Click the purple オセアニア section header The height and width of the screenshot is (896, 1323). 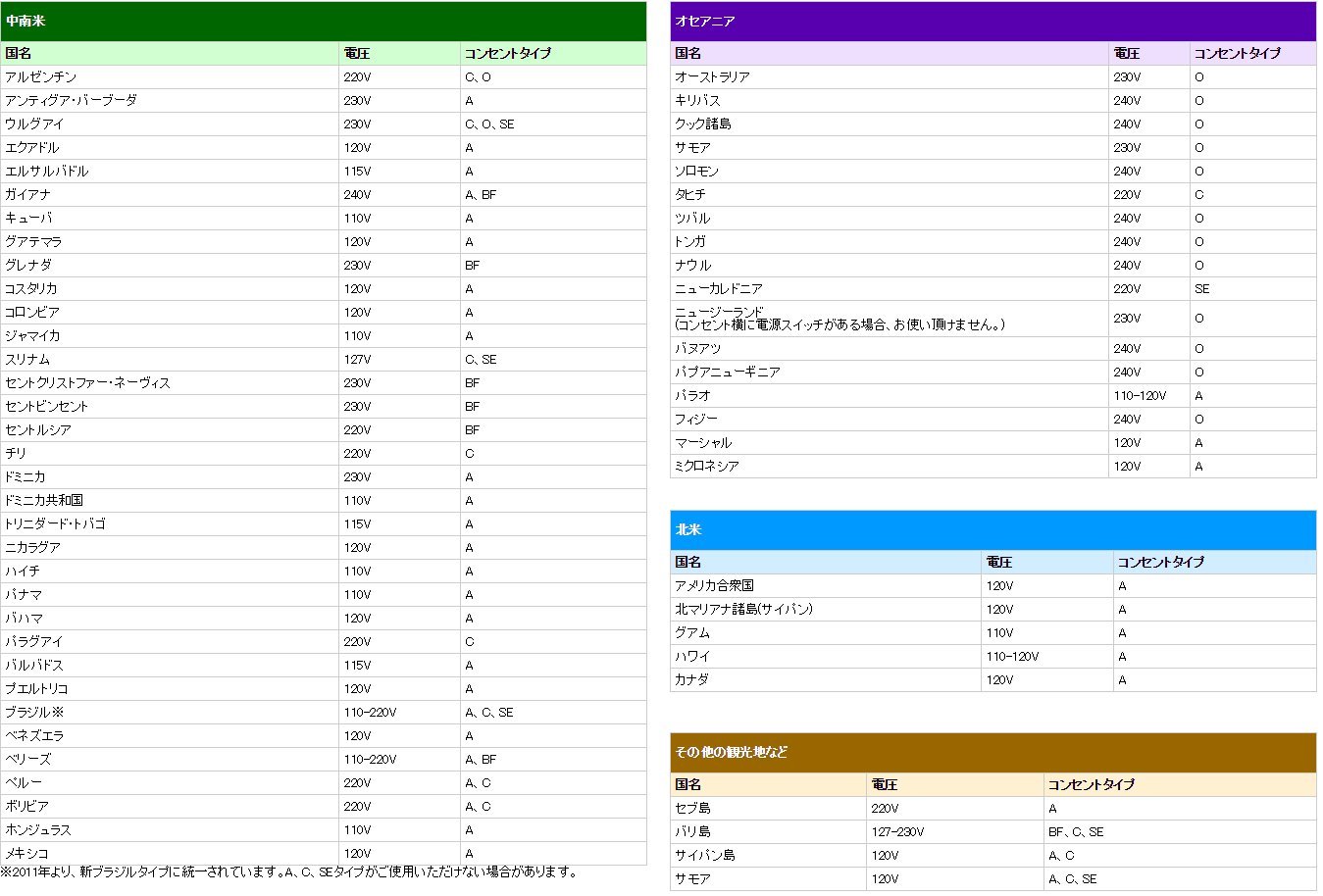992,21
